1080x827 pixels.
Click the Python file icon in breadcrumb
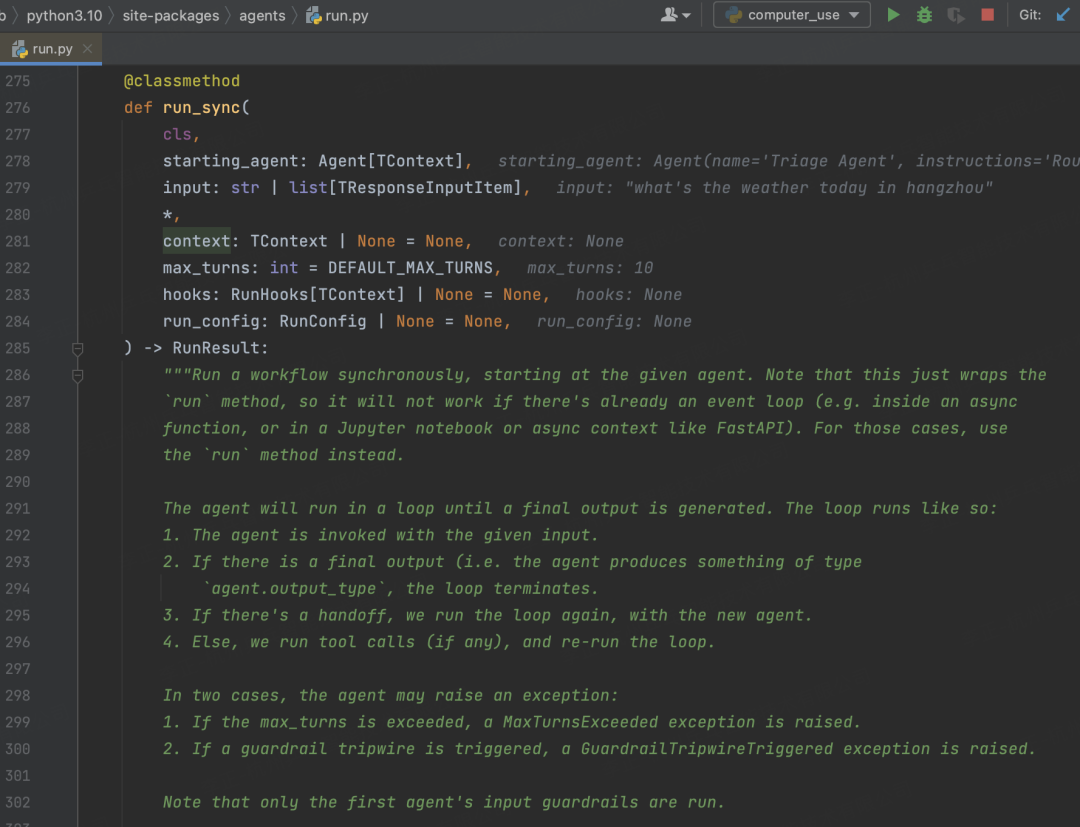(x=314, y=15)
